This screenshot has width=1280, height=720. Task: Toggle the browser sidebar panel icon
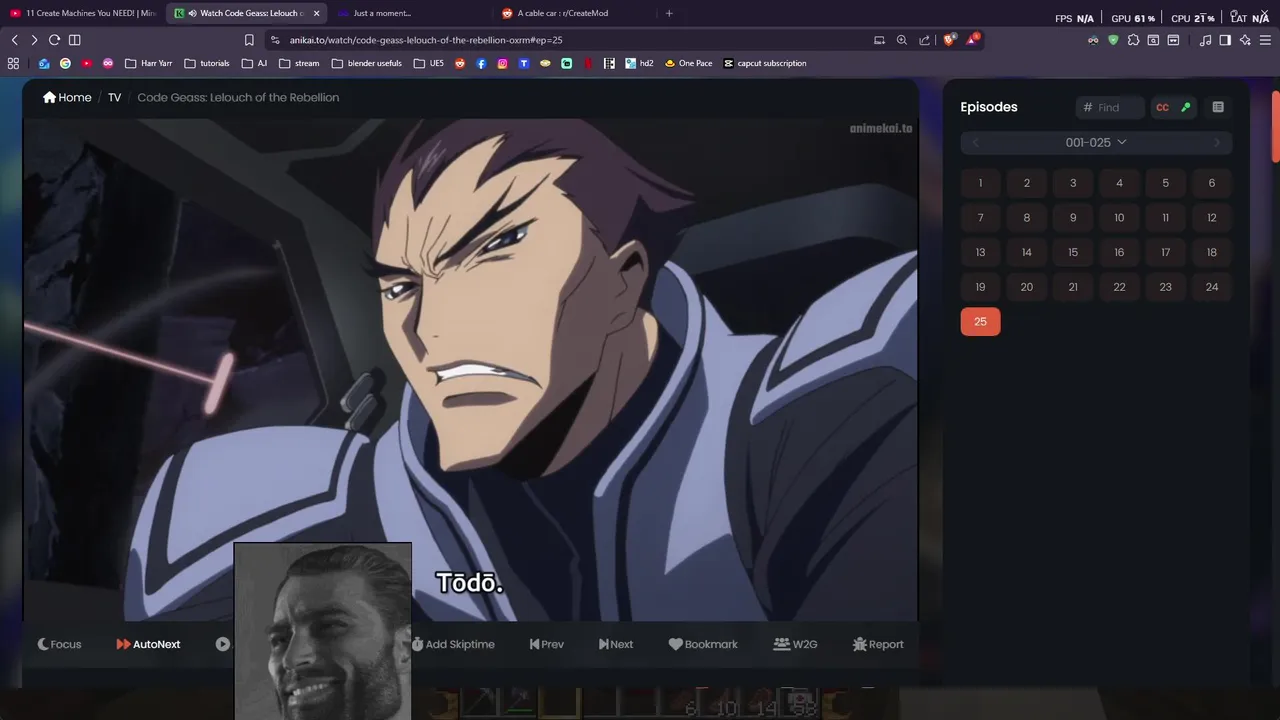point(74,40)
